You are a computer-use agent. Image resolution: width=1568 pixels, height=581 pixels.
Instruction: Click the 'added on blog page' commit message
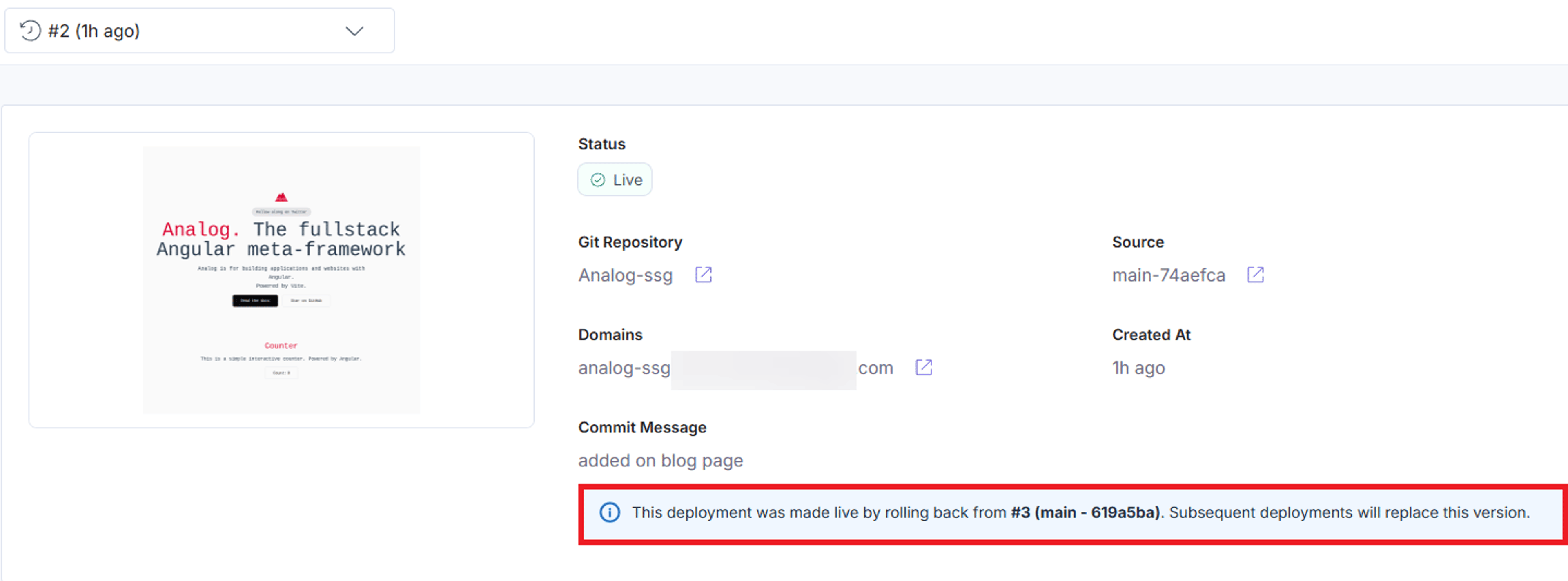tap(660, 461)
